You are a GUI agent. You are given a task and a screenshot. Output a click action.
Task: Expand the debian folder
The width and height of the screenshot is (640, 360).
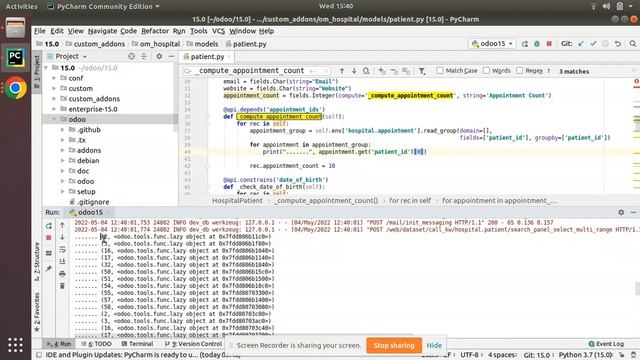[62, 160]
